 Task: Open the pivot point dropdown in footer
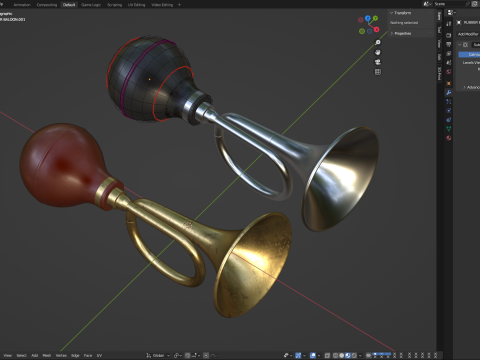click(178, 355)
